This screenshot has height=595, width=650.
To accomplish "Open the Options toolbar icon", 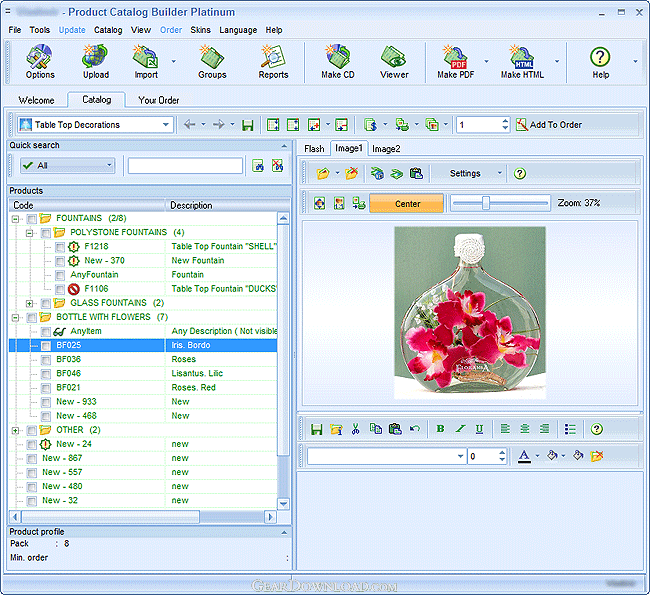I will pyautogui.click(x=40, y=62).
